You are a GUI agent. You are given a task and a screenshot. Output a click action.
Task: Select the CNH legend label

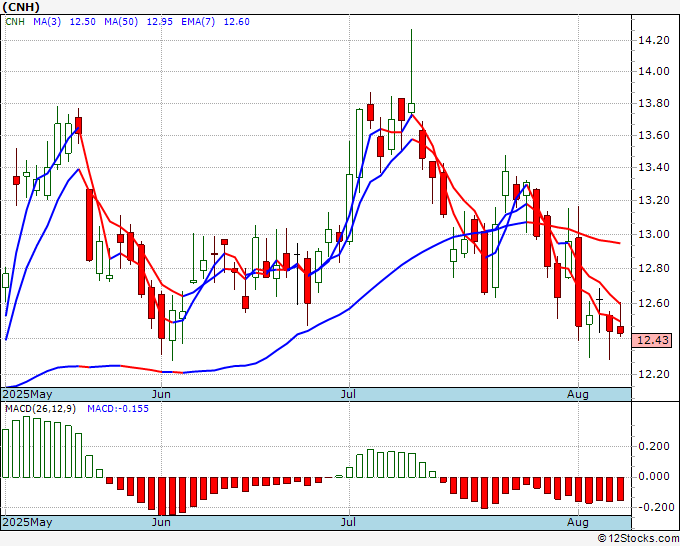[17, 22]
